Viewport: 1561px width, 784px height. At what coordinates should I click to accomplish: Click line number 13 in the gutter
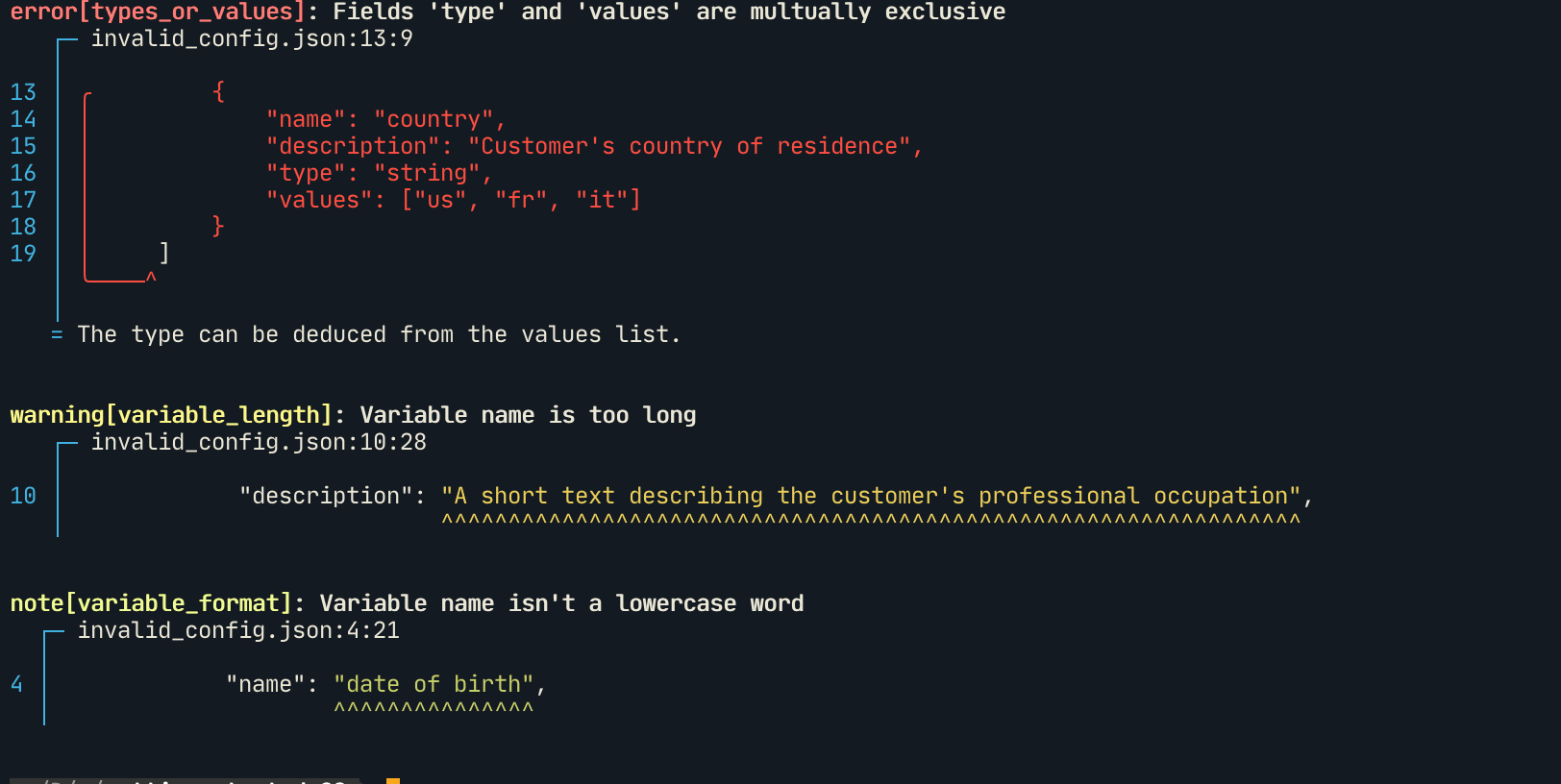[x=23, y=92]
